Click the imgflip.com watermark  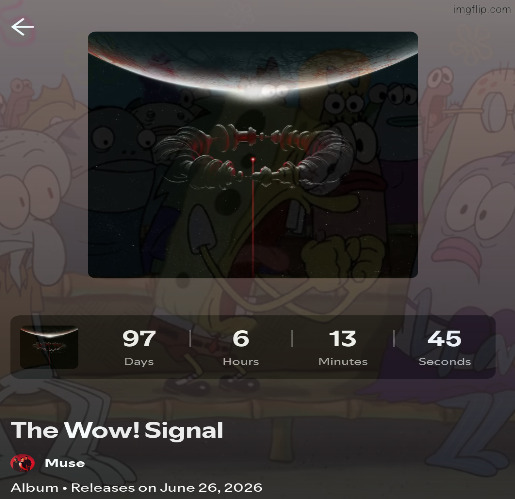(x=482, y=9)
